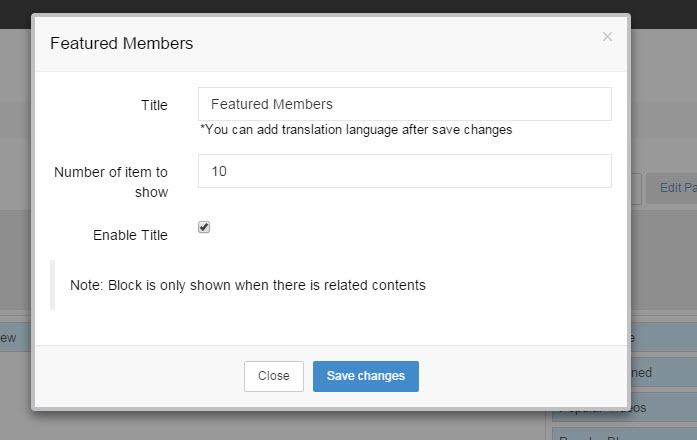Select the block ending in 'ew' on left

pos(14,338)
